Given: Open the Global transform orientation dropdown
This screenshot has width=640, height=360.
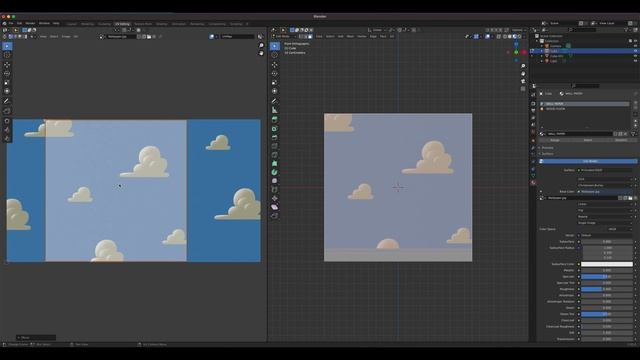Looking at the screenshot, I should tap(376, 30).
